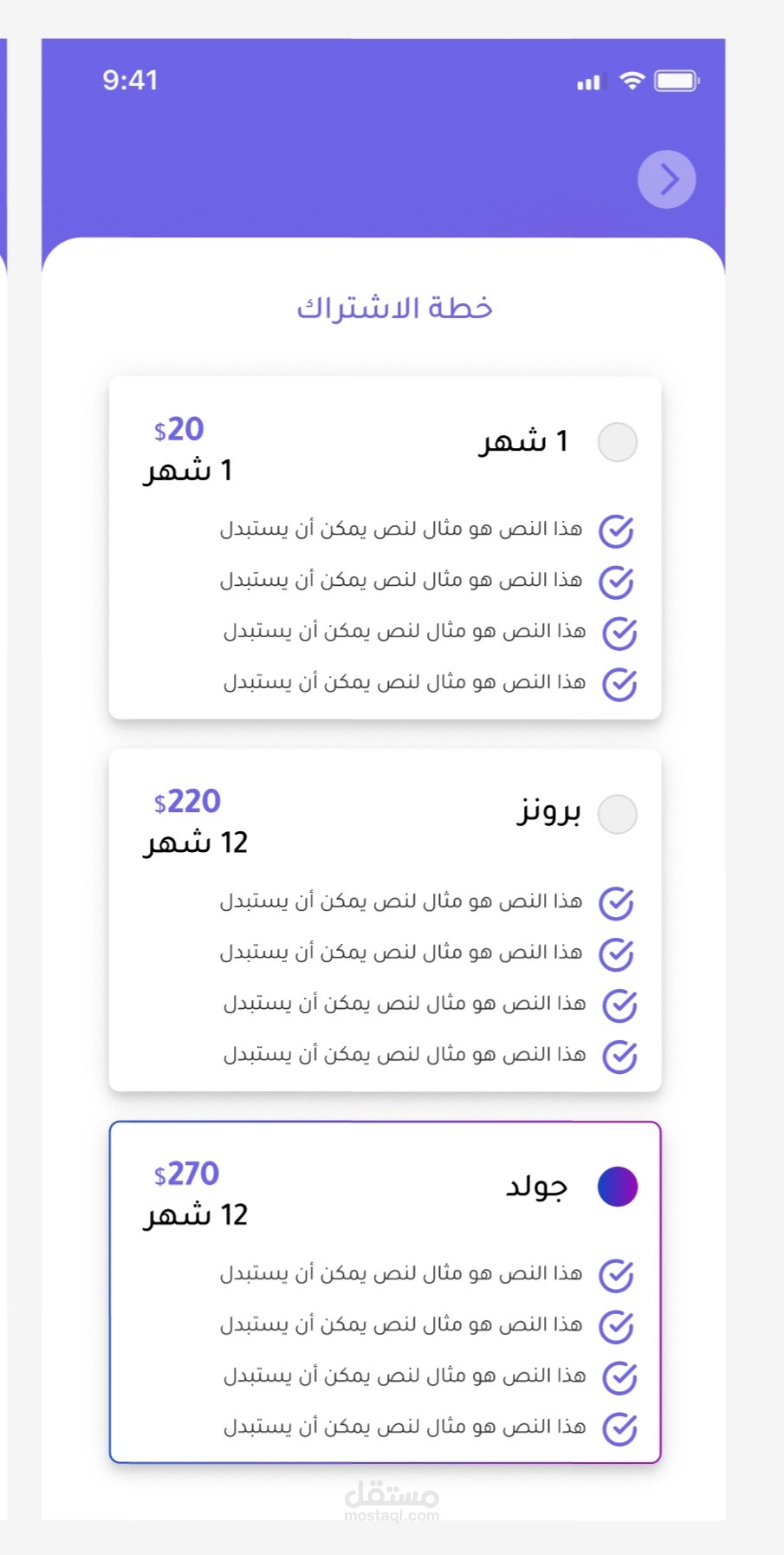
Task: Click the $20 price label
Action: [179, 430]
